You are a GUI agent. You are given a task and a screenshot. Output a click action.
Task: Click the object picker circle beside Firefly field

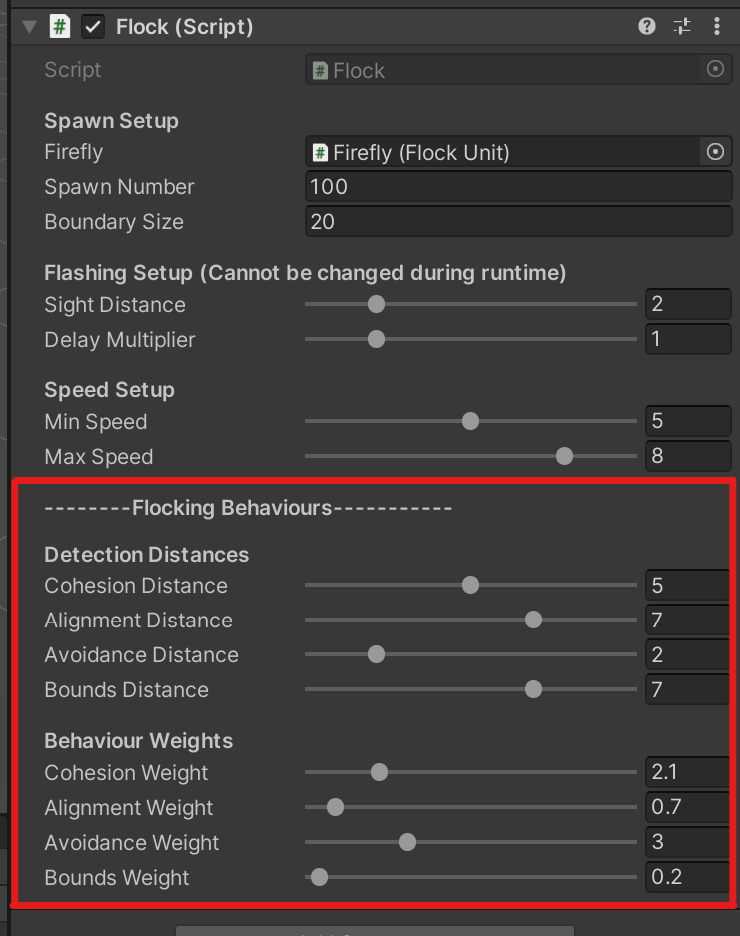click(x=715, y=152)
